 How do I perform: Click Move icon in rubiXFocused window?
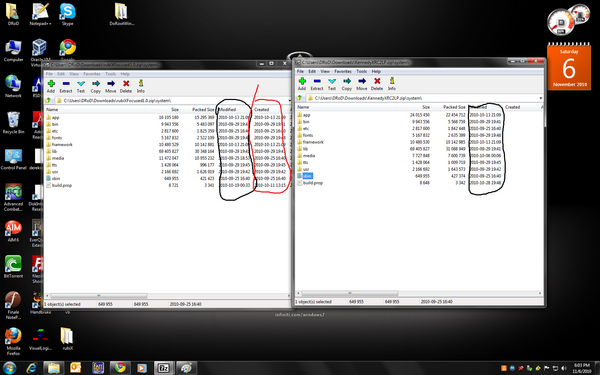pos(111,84)
